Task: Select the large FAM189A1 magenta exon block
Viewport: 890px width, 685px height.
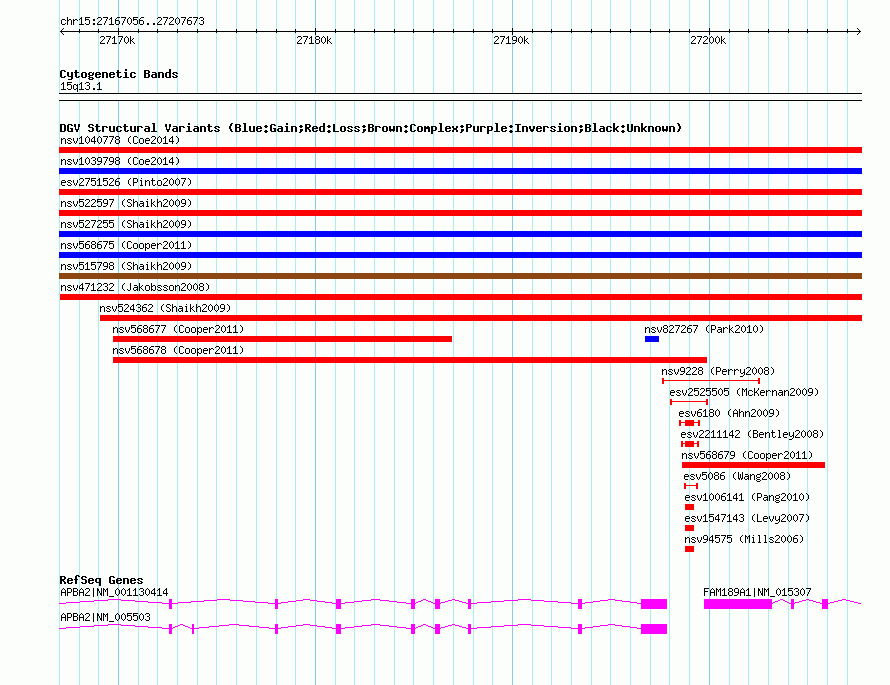Action: pos(738,604)
